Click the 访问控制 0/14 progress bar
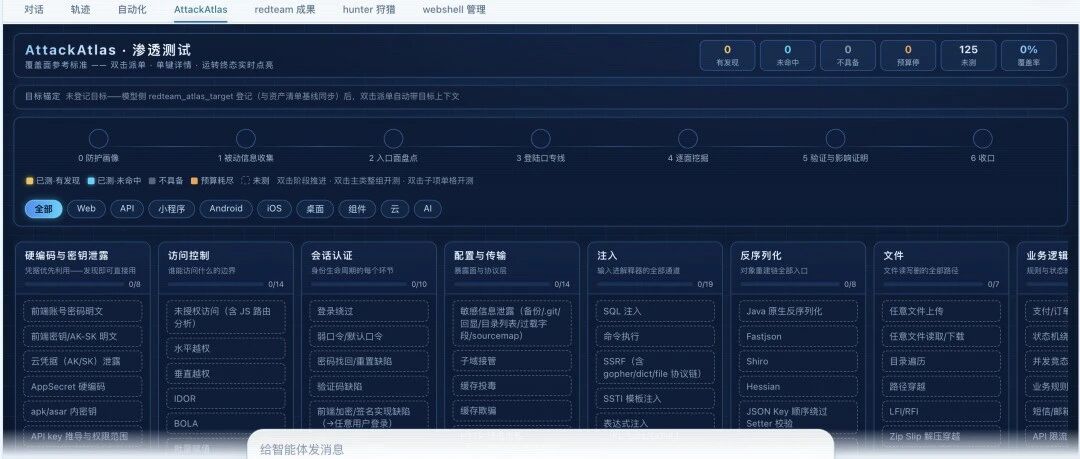 pos(216,284)
